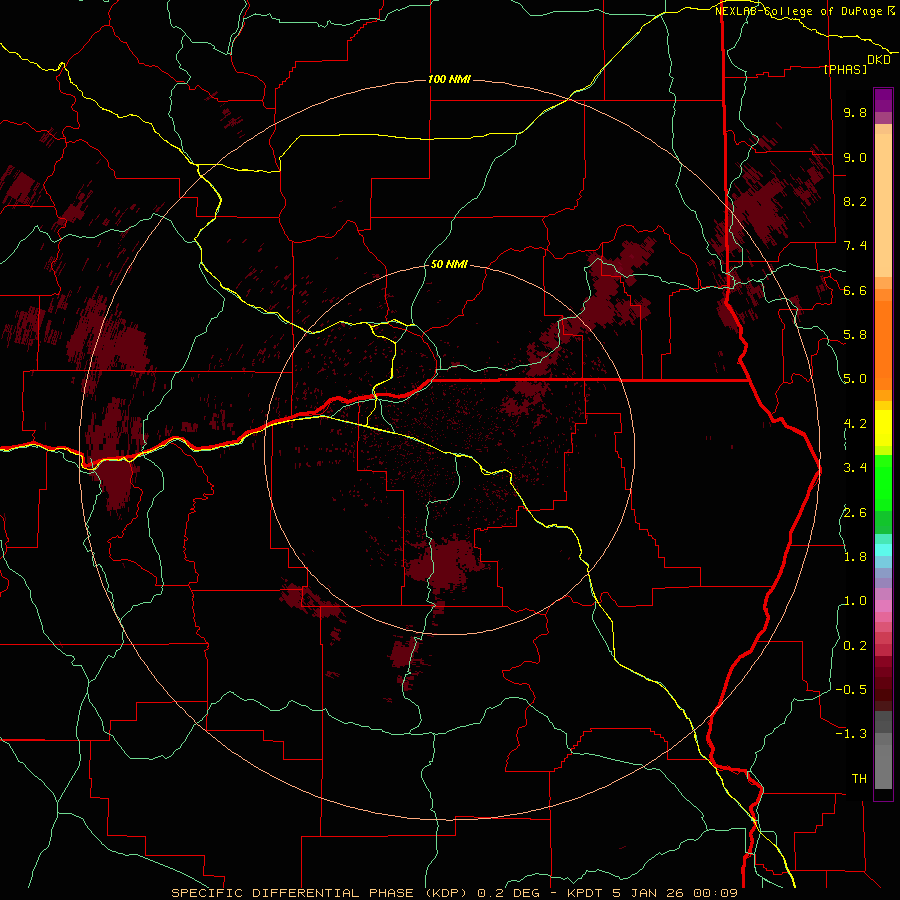This screenshot has height=900, width=900.
Task: Click the "7.4" scale value
Action: [855, 246]
